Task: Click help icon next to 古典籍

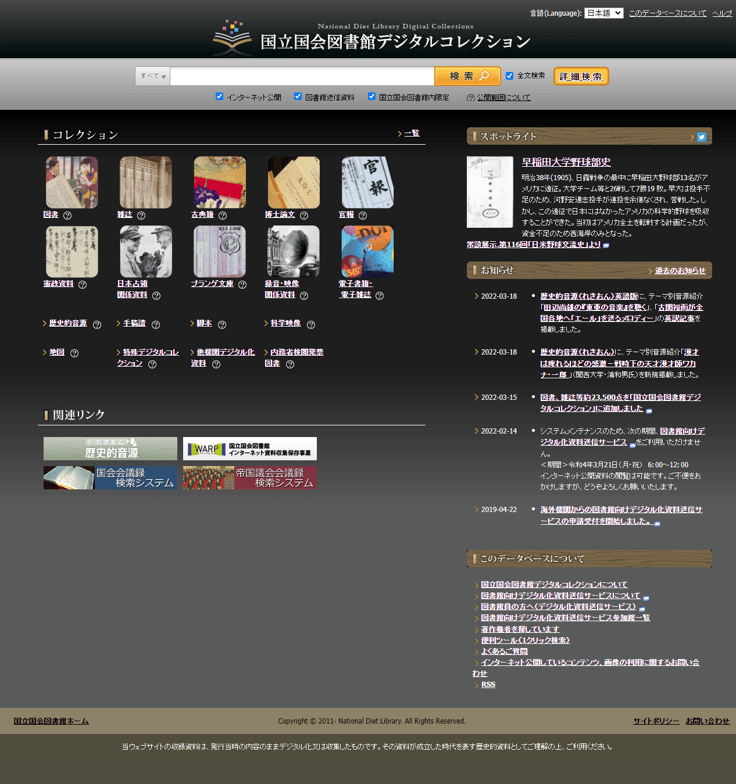Action: 222,216
